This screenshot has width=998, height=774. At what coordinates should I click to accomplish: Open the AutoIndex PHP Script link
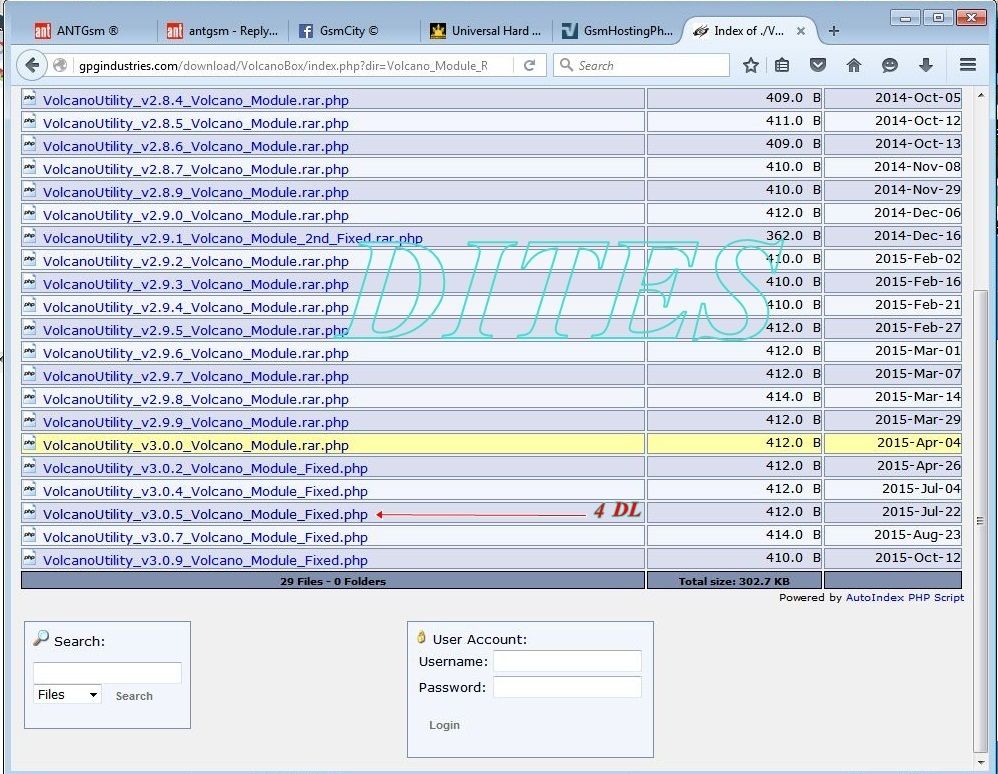point(904,597)
